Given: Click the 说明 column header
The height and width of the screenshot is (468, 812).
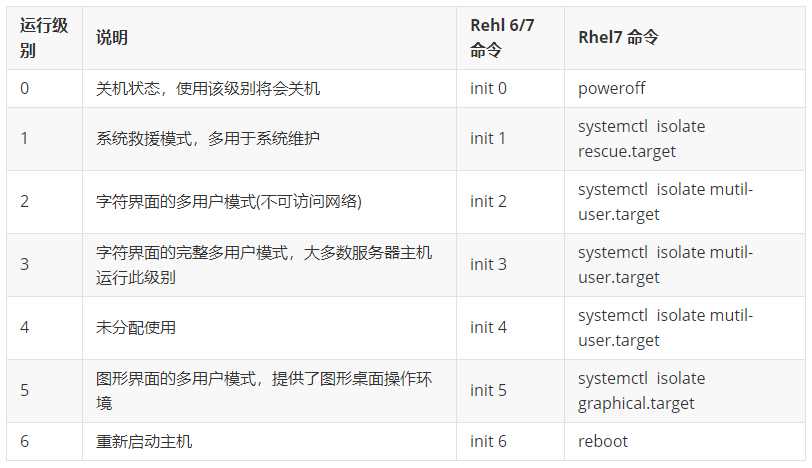Looking at the screenshot, I should pos(269,38).
